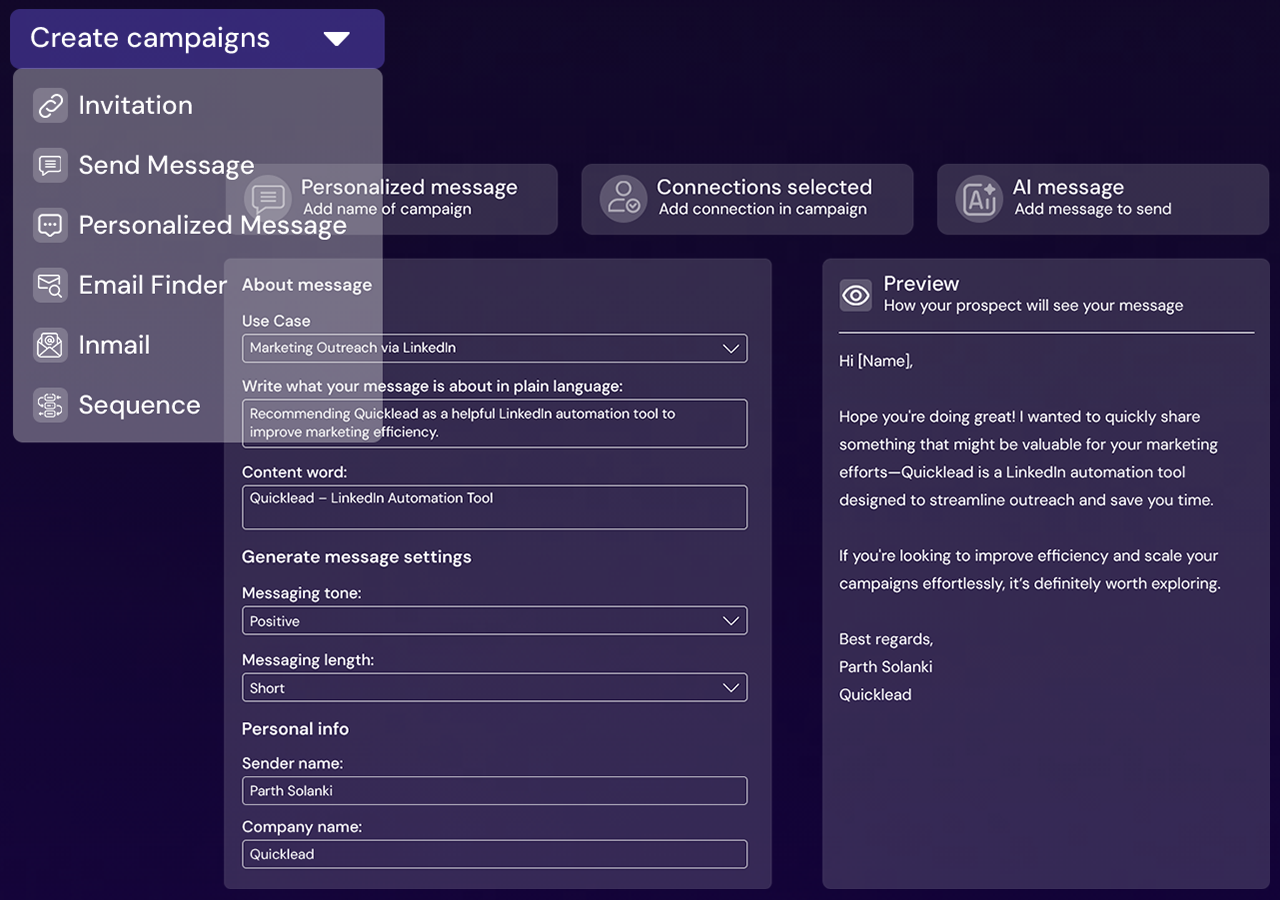Click the Content word text field
This screenshot has height=900, width=1280.
pyautogui.click(x=494, y=507)
